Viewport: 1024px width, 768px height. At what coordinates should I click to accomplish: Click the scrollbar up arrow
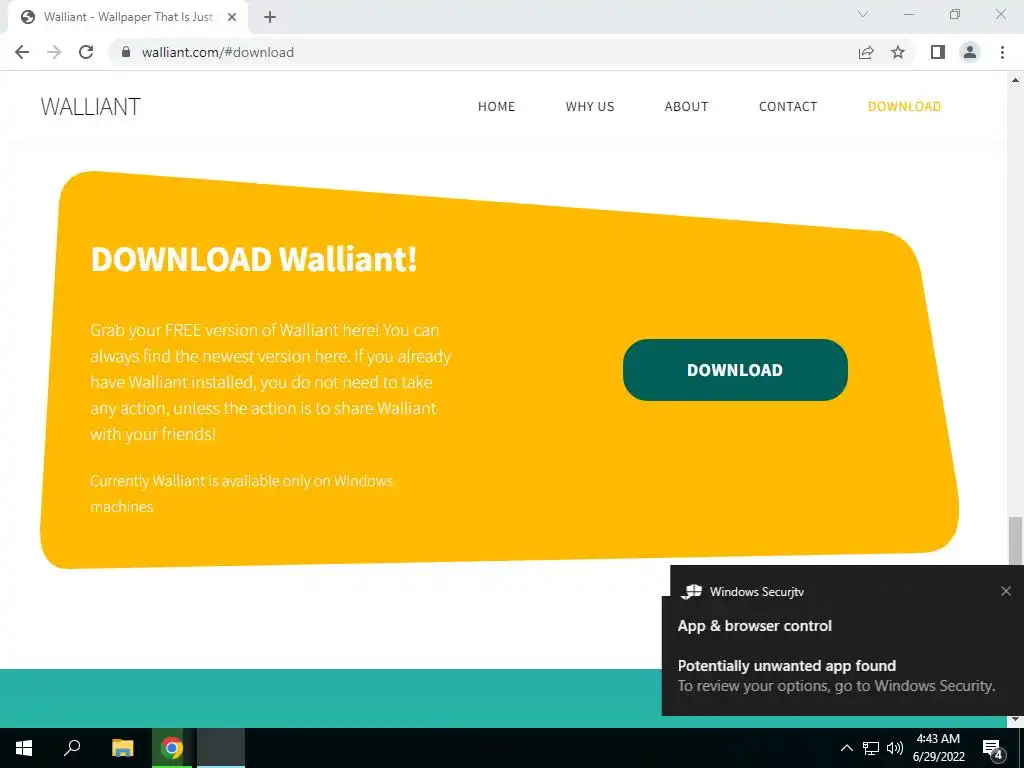point(1015,80)
